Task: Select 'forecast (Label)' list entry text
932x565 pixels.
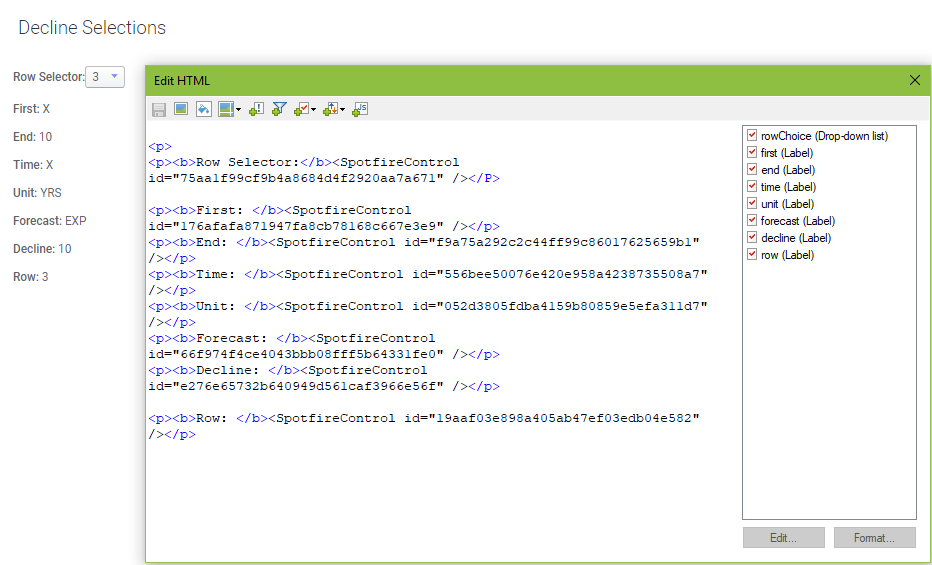Action: [x=798, y=221]
